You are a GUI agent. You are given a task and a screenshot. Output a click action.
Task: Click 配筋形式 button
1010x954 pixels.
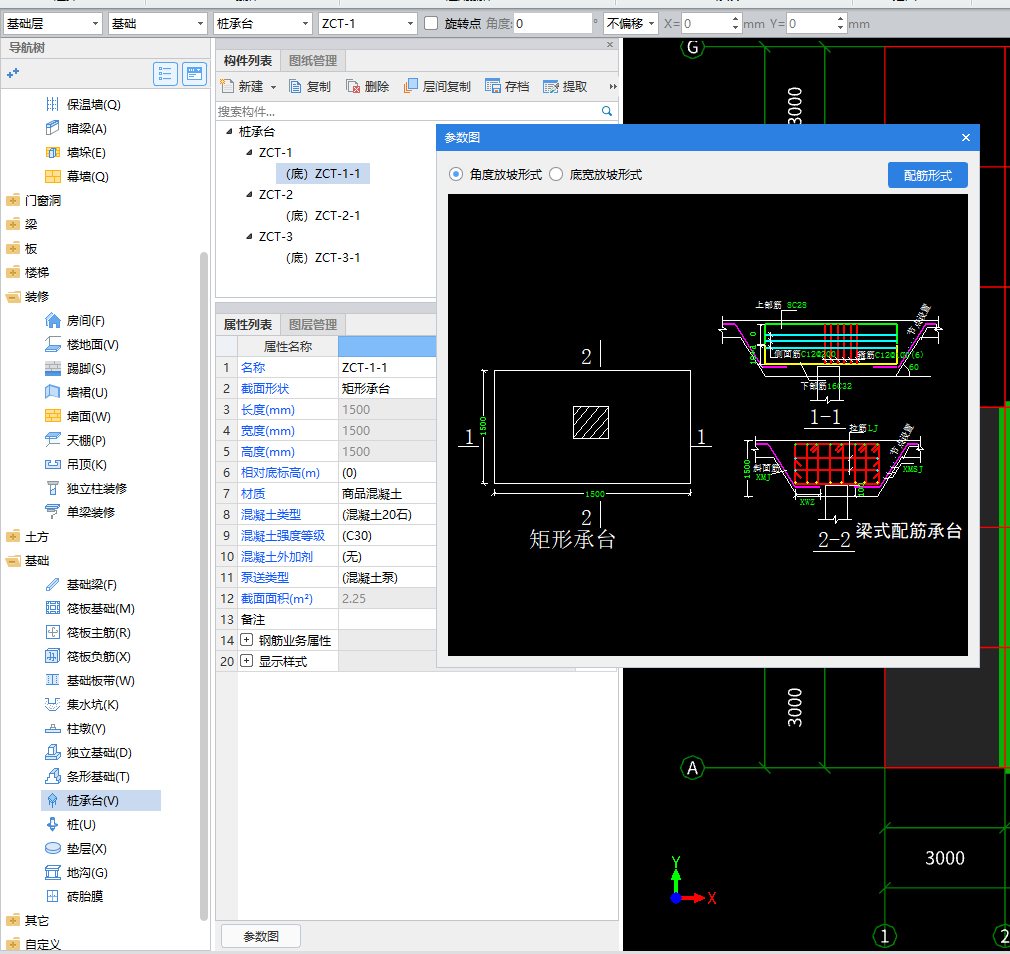pyautogui.click(x=928, y=175)
